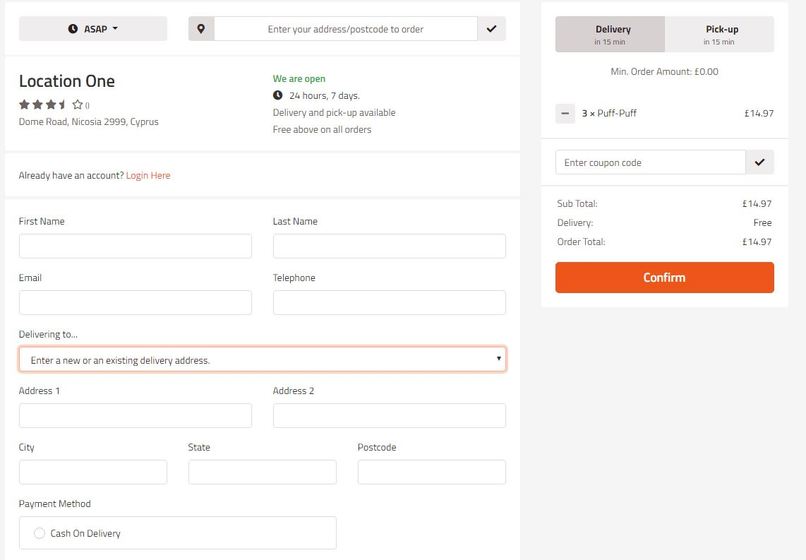Expand the delivery address selection dropdown
Image resolution: width=806 pixels, height=560 pixels.
coord(263,359)
